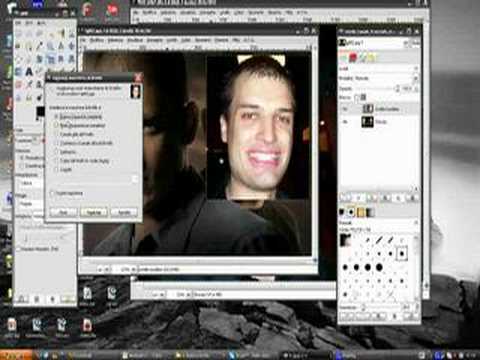Choose the transfer alpha channel option
Screen dimensions: 480x360
point(83,143)
